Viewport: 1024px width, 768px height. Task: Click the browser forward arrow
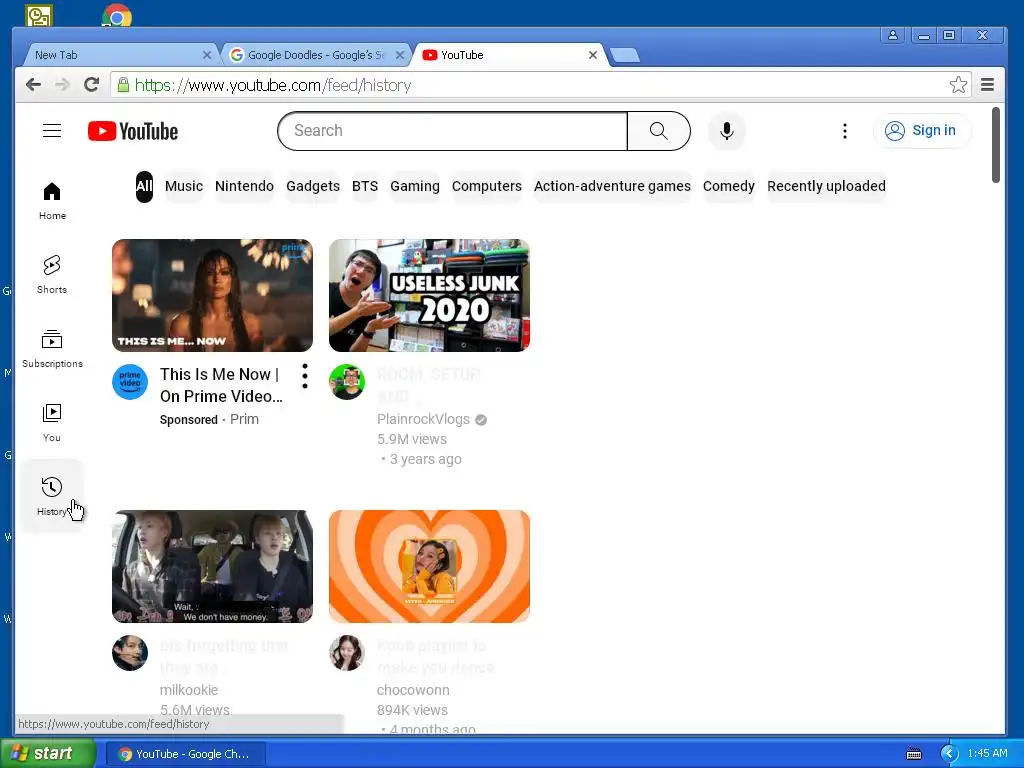(x=62, y=84)
